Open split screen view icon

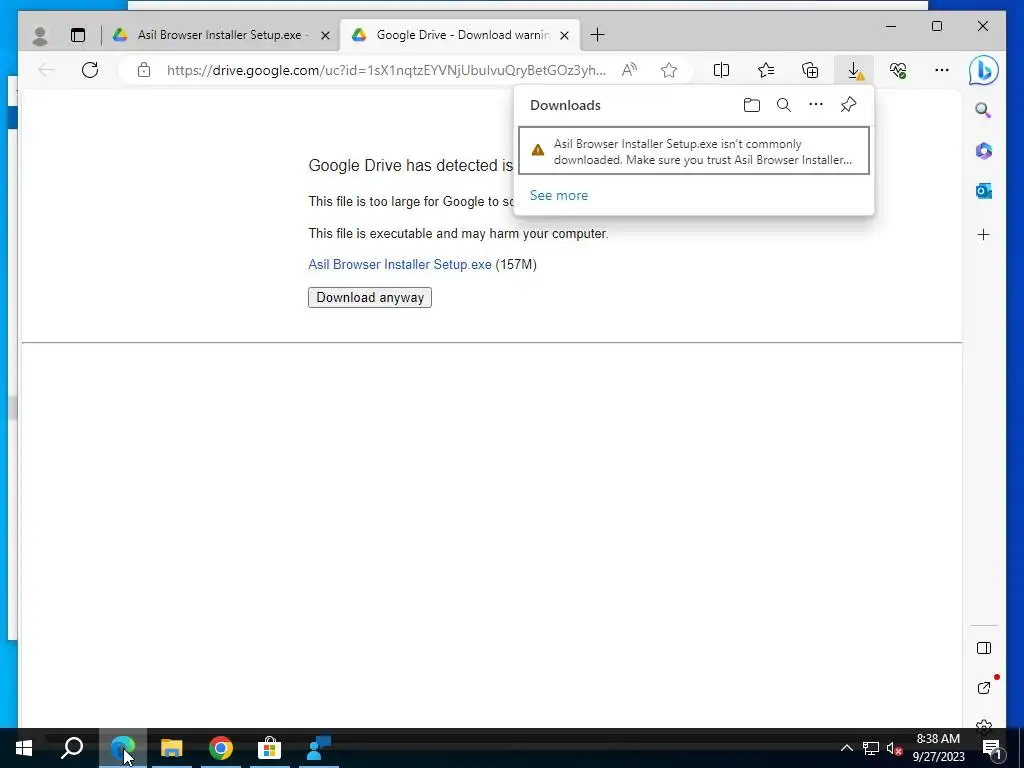pos(721,70)
